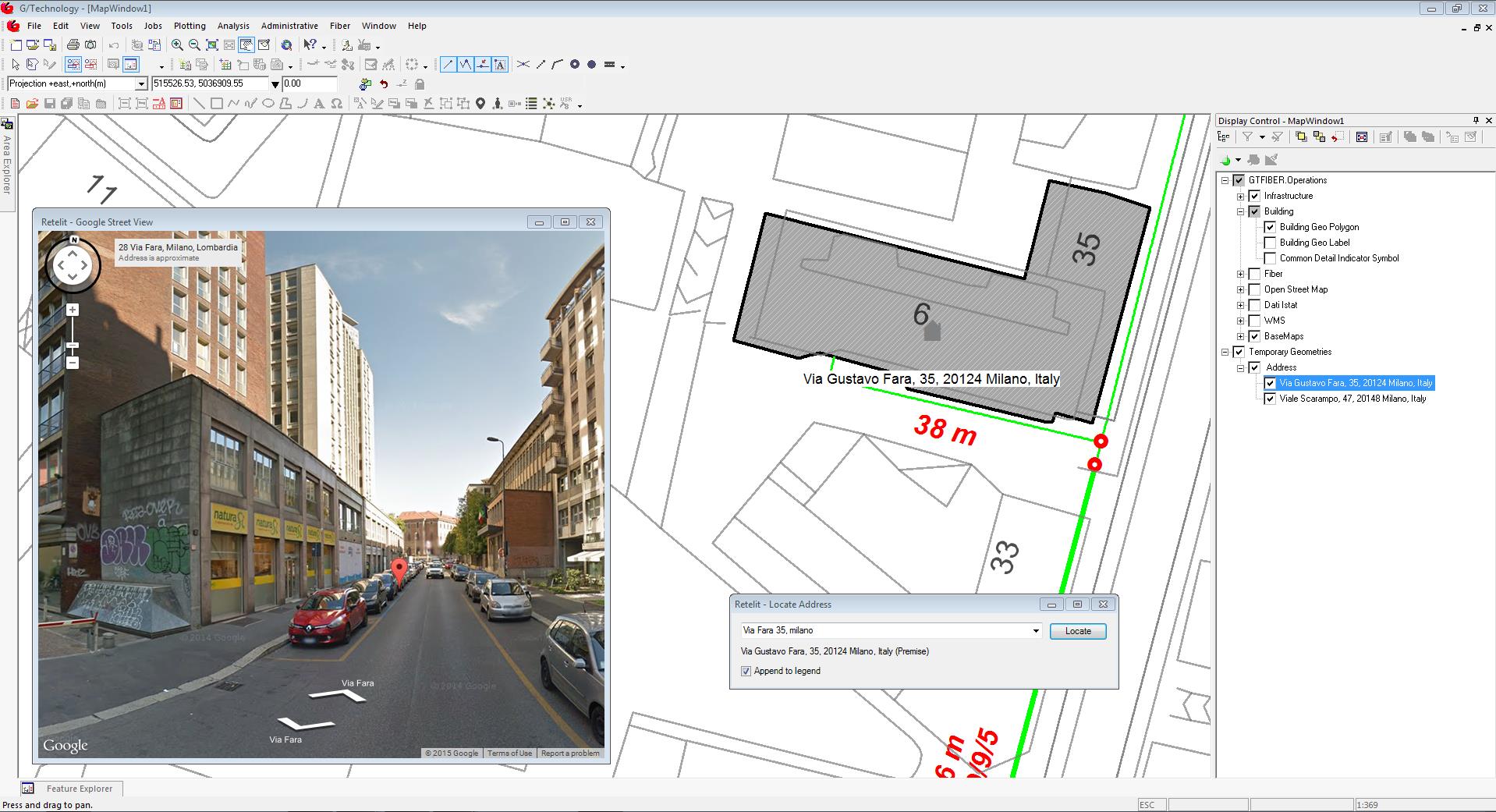Check the Open Street Map layer box
This screenshot has height=812, width=1496.
1254,289
